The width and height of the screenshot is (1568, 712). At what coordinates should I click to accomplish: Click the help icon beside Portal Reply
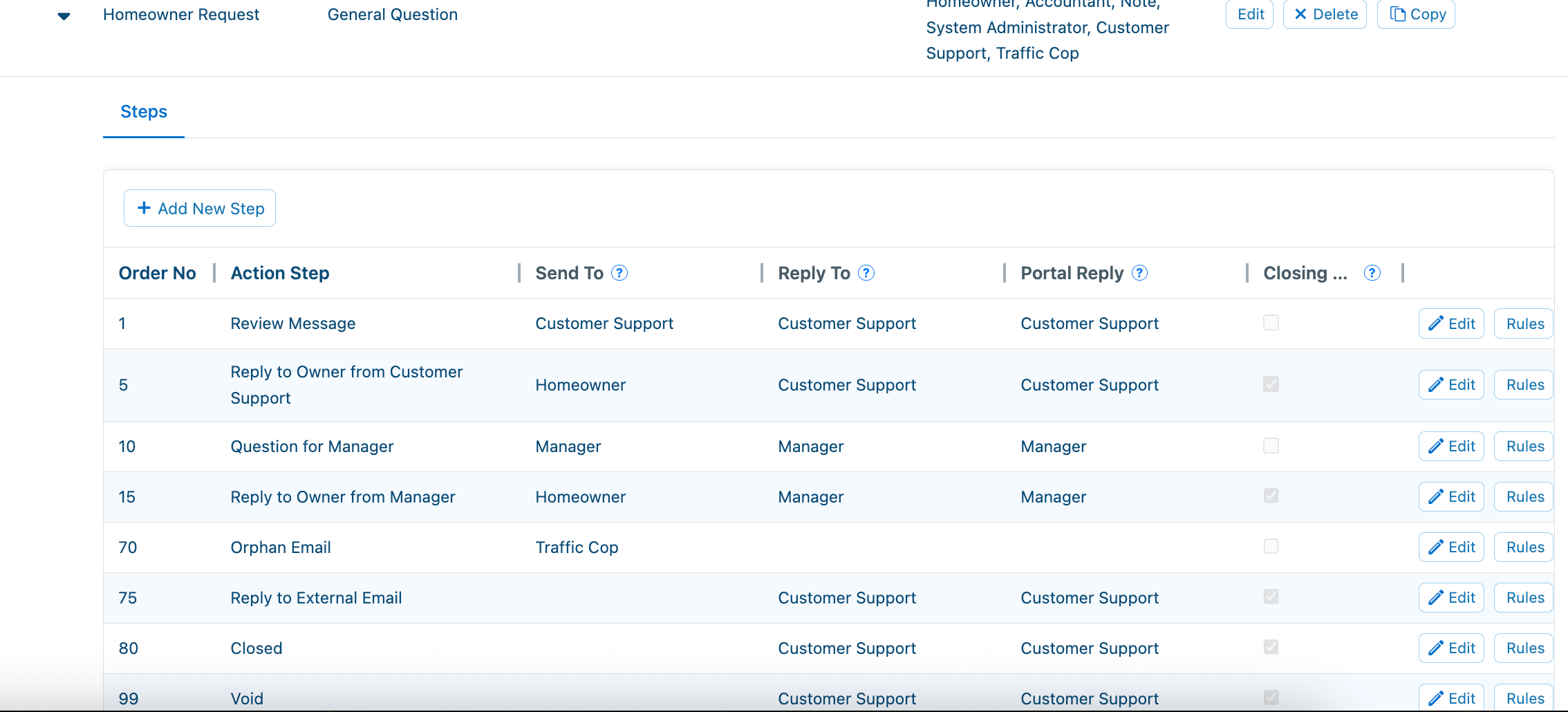1139,273
